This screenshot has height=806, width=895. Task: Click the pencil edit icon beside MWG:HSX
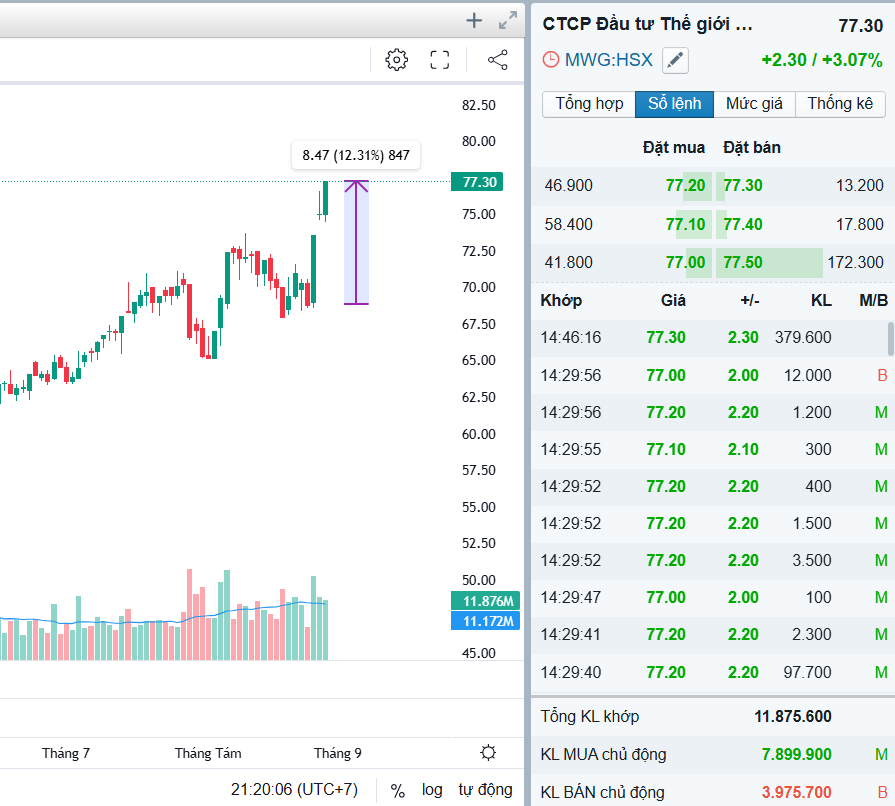676,60
